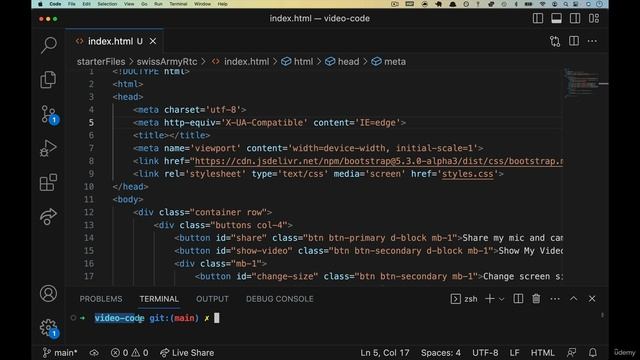The width and height of the screenshot is (640, 360).
Task: Click Ln 5, Col 17 in status bar
Action: 384,353
